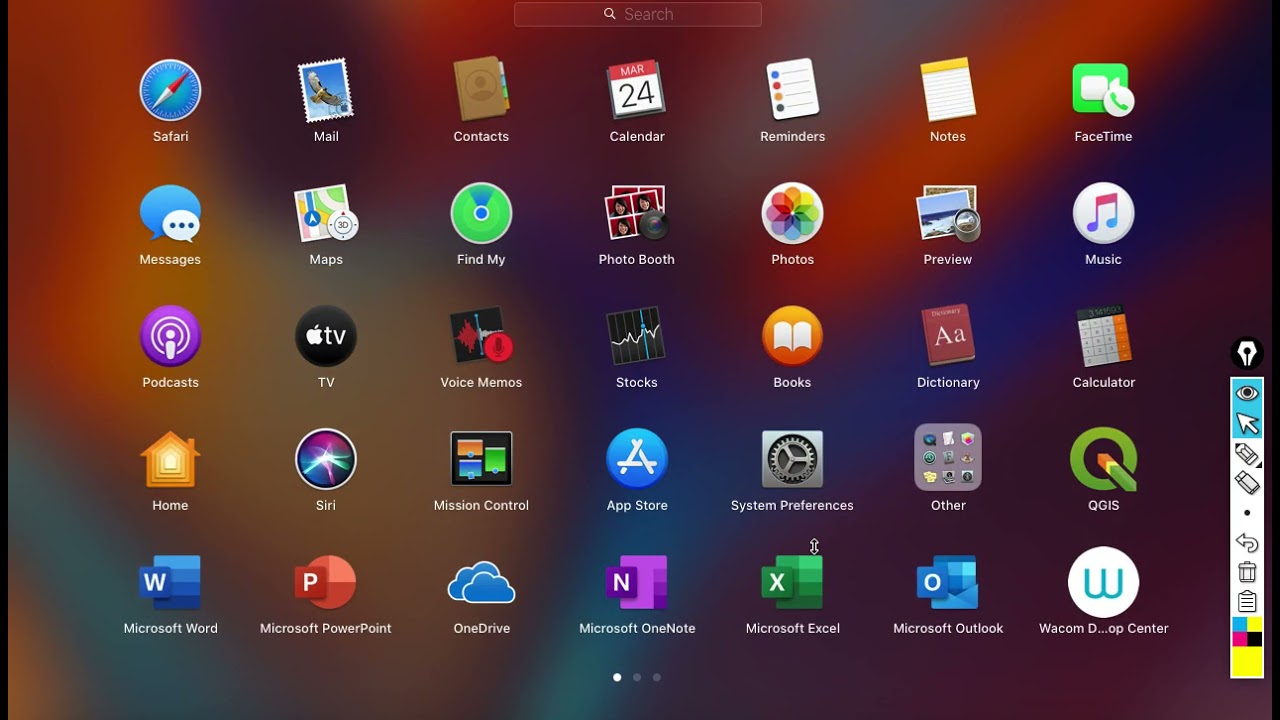Open Safari from Launchpad
The height and width of the screenshot is (720, 1280).
point(170,90)
